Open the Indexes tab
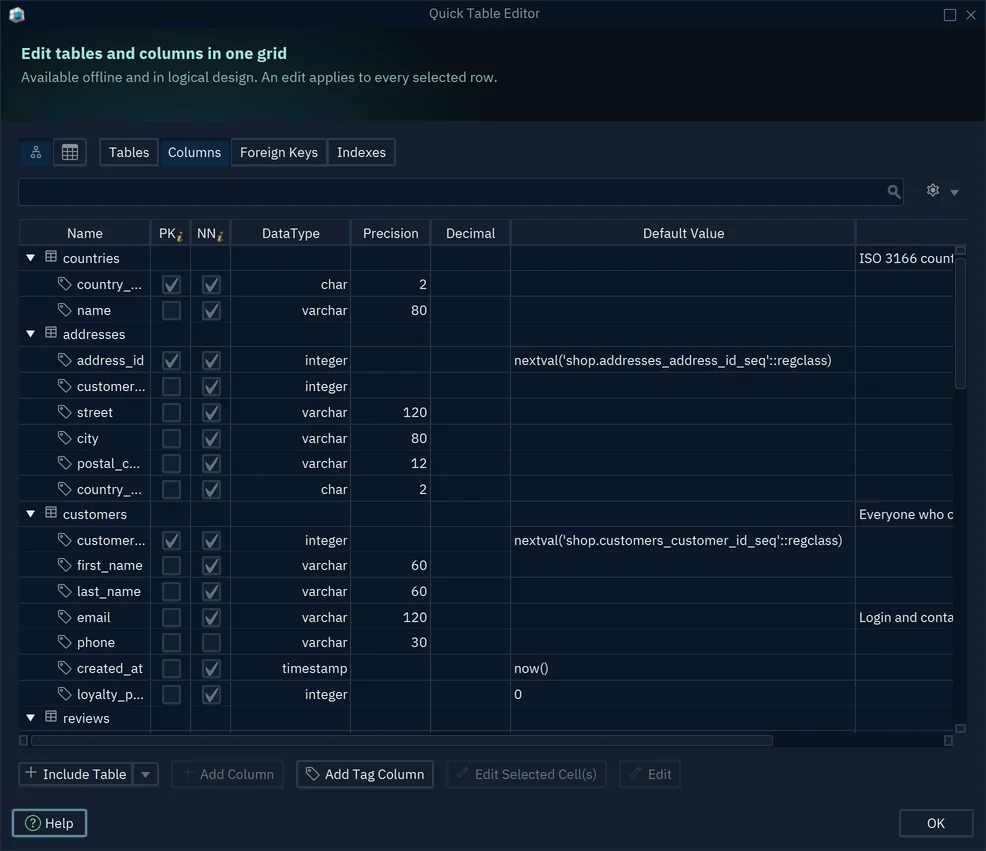Image resolution: width=986 pixels, height=851 pixels. pos(361,152)
